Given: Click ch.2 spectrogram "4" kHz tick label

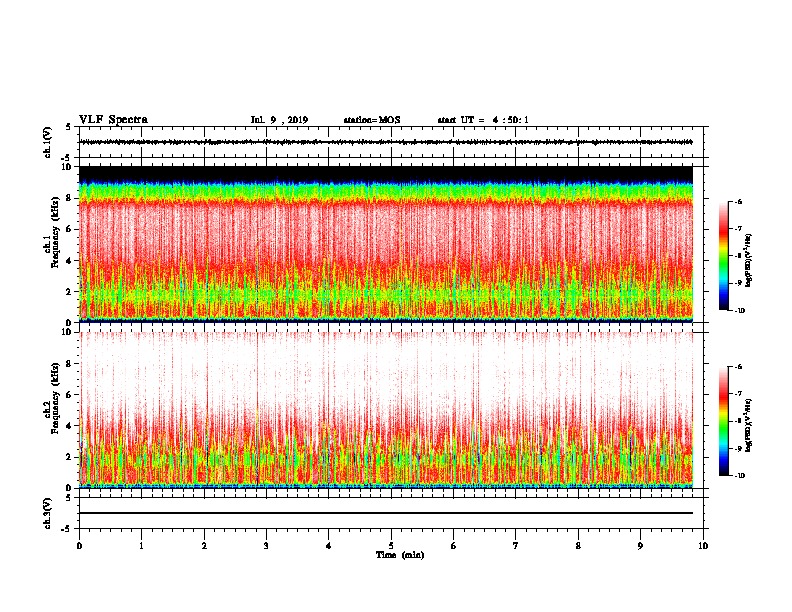Looking at the screenshot, I should 69,426.
